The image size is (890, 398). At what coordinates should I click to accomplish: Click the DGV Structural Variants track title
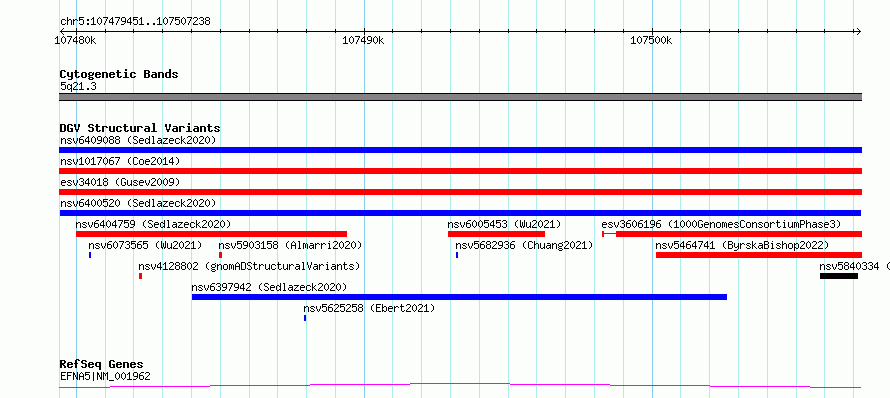pyautogui.click(x=140, y=128)
